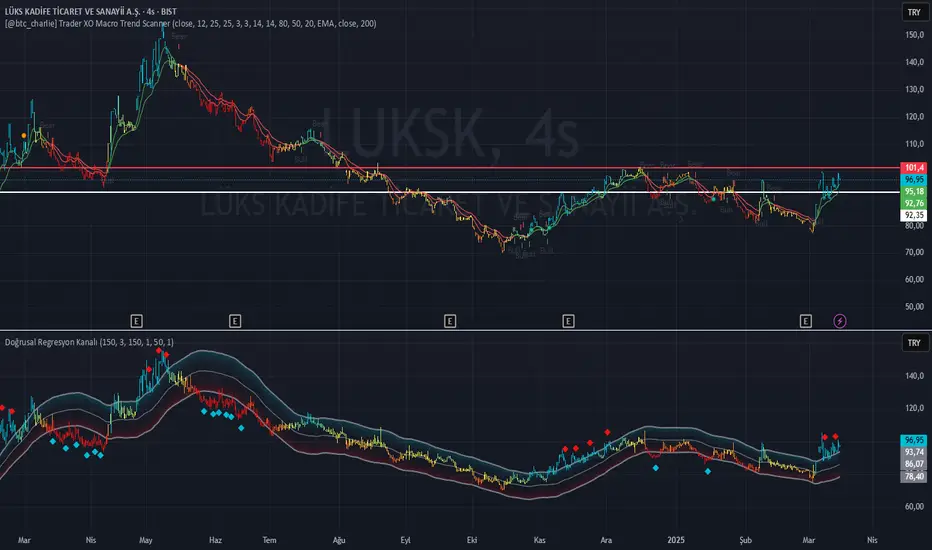Open the earnings marker E between Eyl and Eki

coord(450,321)
